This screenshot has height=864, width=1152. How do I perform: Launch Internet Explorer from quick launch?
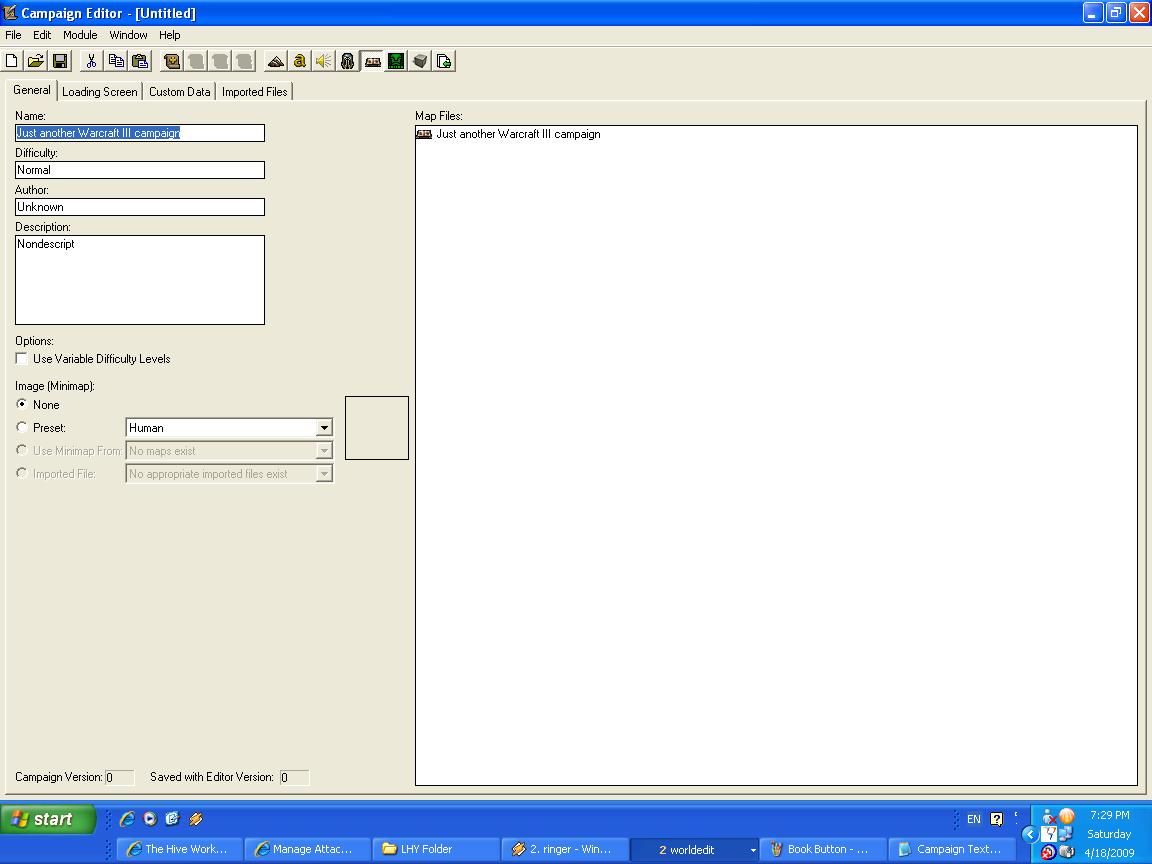pos(127,818)
